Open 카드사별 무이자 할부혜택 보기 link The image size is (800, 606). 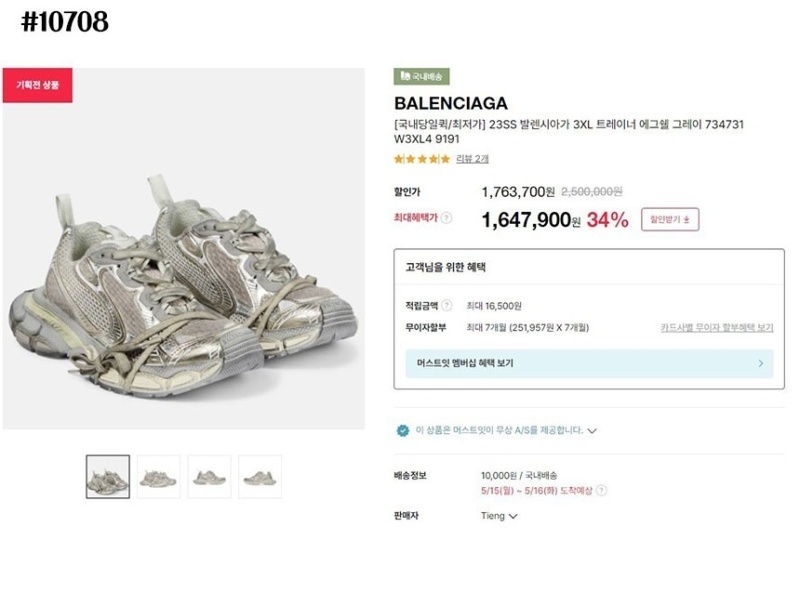click(x=716, y=328)
